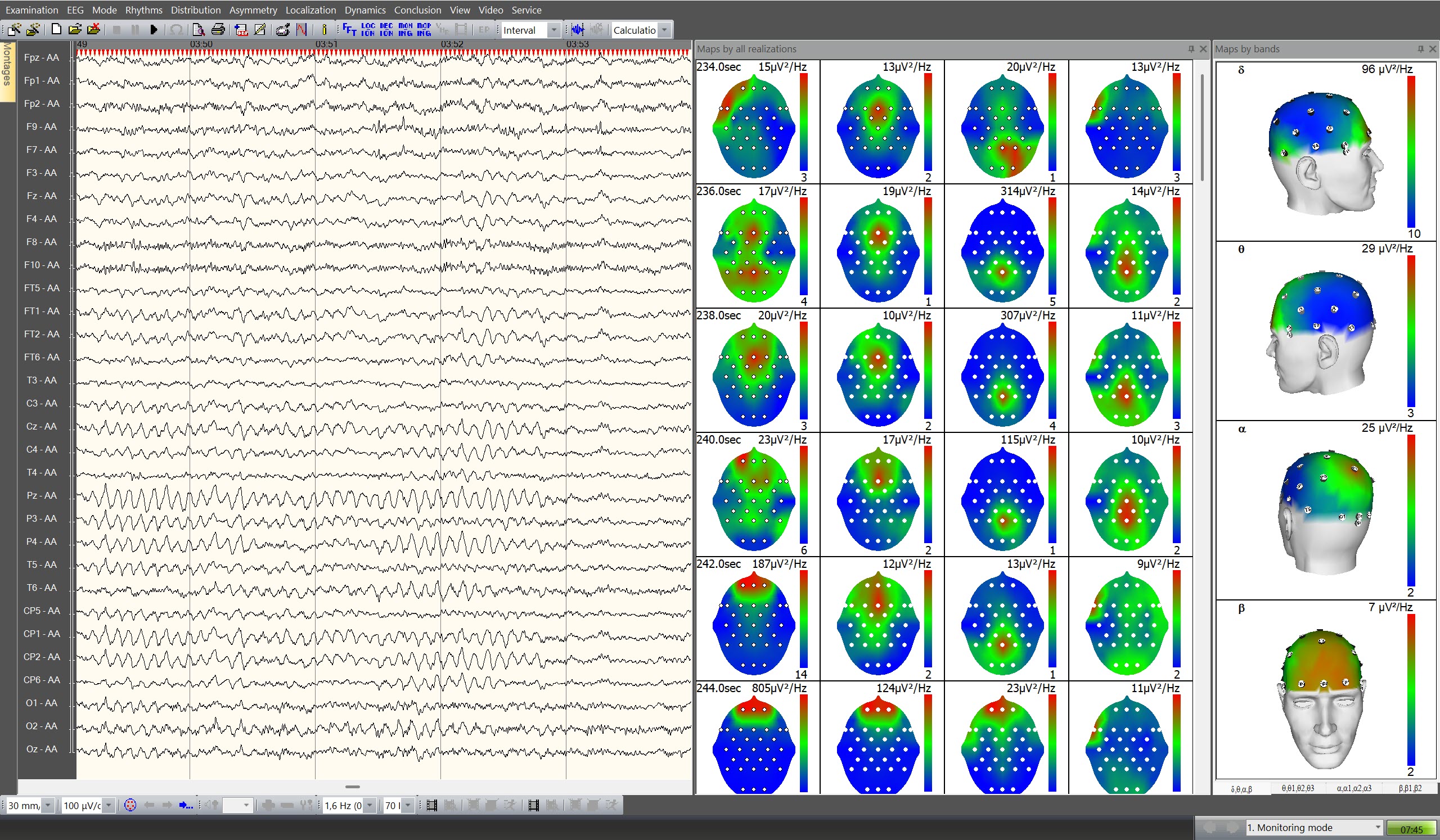Expand the 100 µV sensitivity dropdown

[x=109, y=805]
